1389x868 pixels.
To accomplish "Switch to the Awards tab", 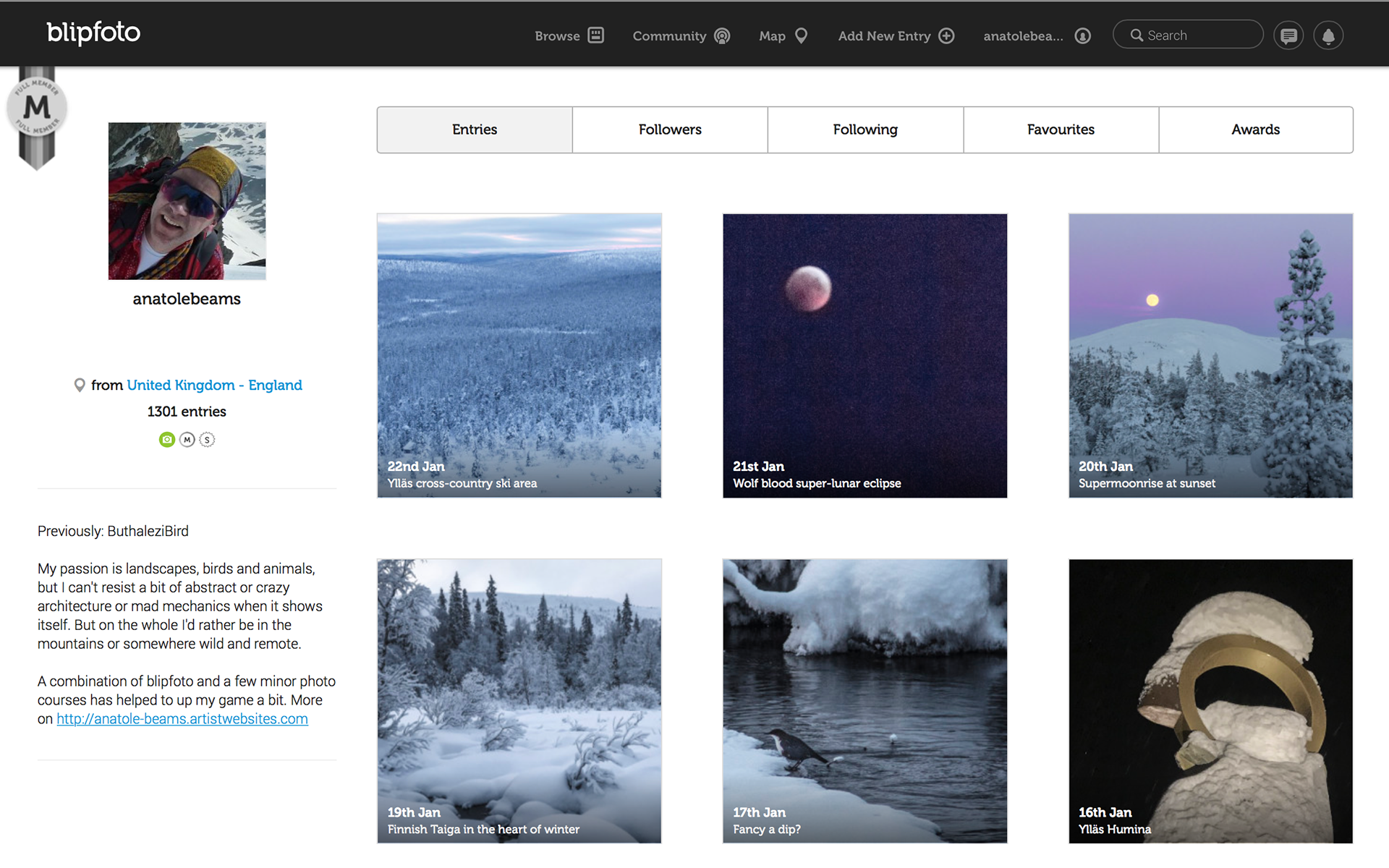I will click(x=1255, y=129).
